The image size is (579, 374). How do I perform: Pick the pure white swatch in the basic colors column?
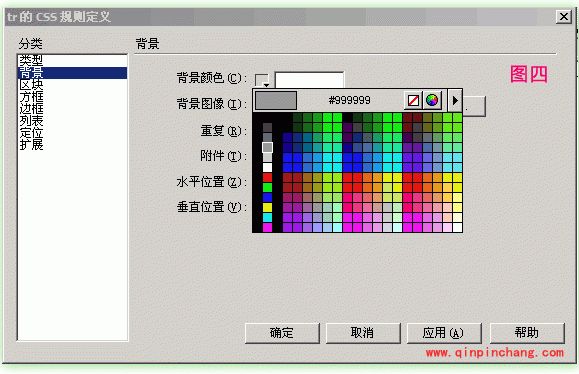point(267,167)
